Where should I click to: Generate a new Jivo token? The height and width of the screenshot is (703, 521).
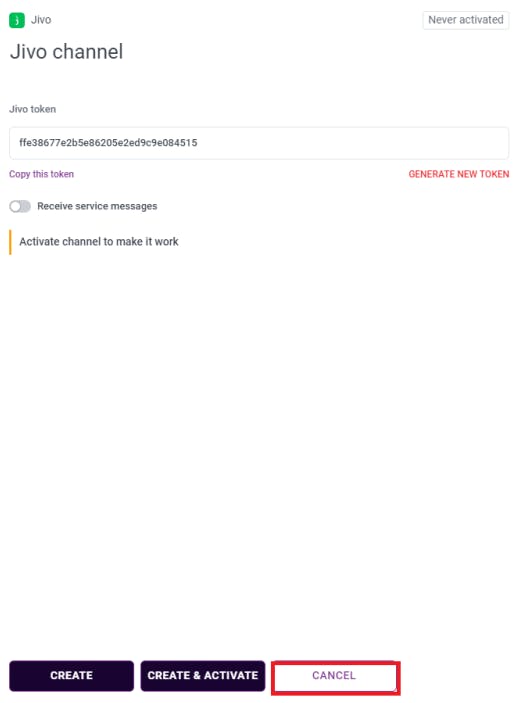click(459, 174)
